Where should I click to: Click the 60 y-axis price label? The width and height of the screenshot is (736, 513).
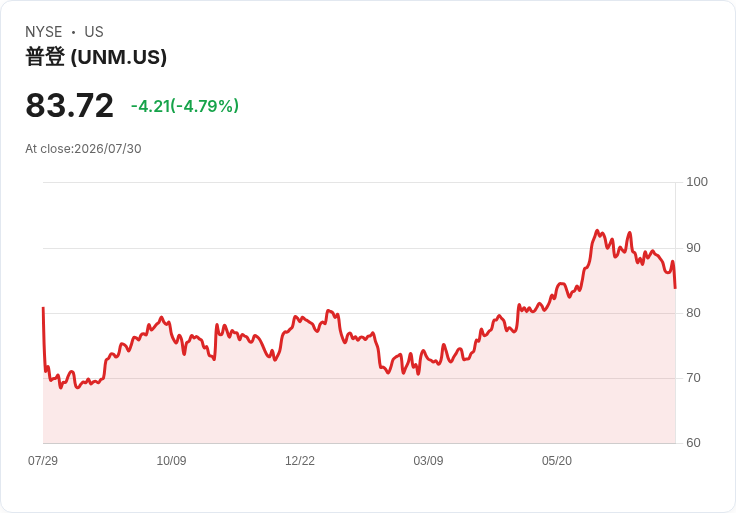click(x=693, y=443)
